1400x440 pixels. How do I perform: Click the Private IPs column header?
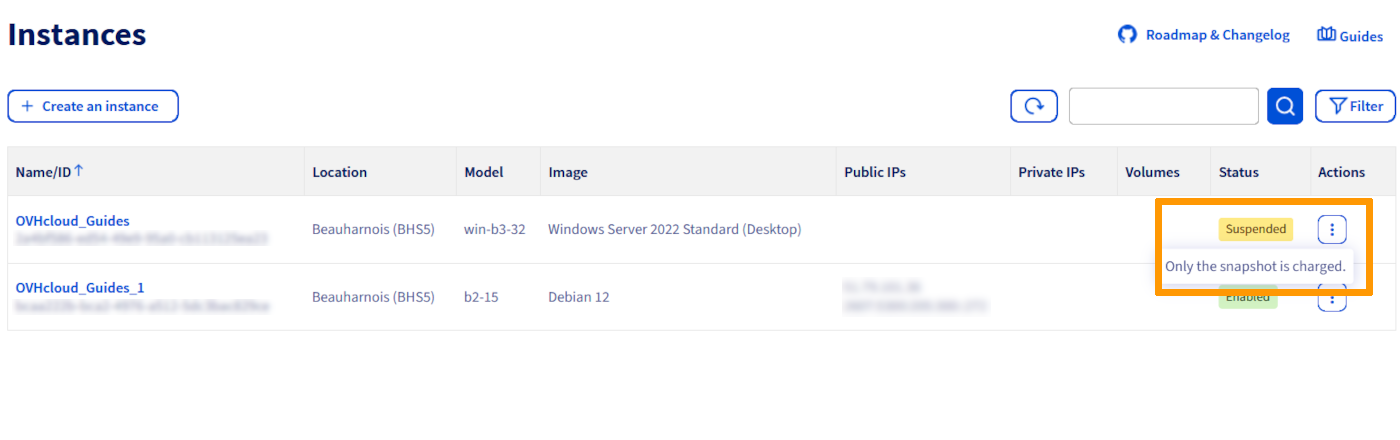(1051, 172)
